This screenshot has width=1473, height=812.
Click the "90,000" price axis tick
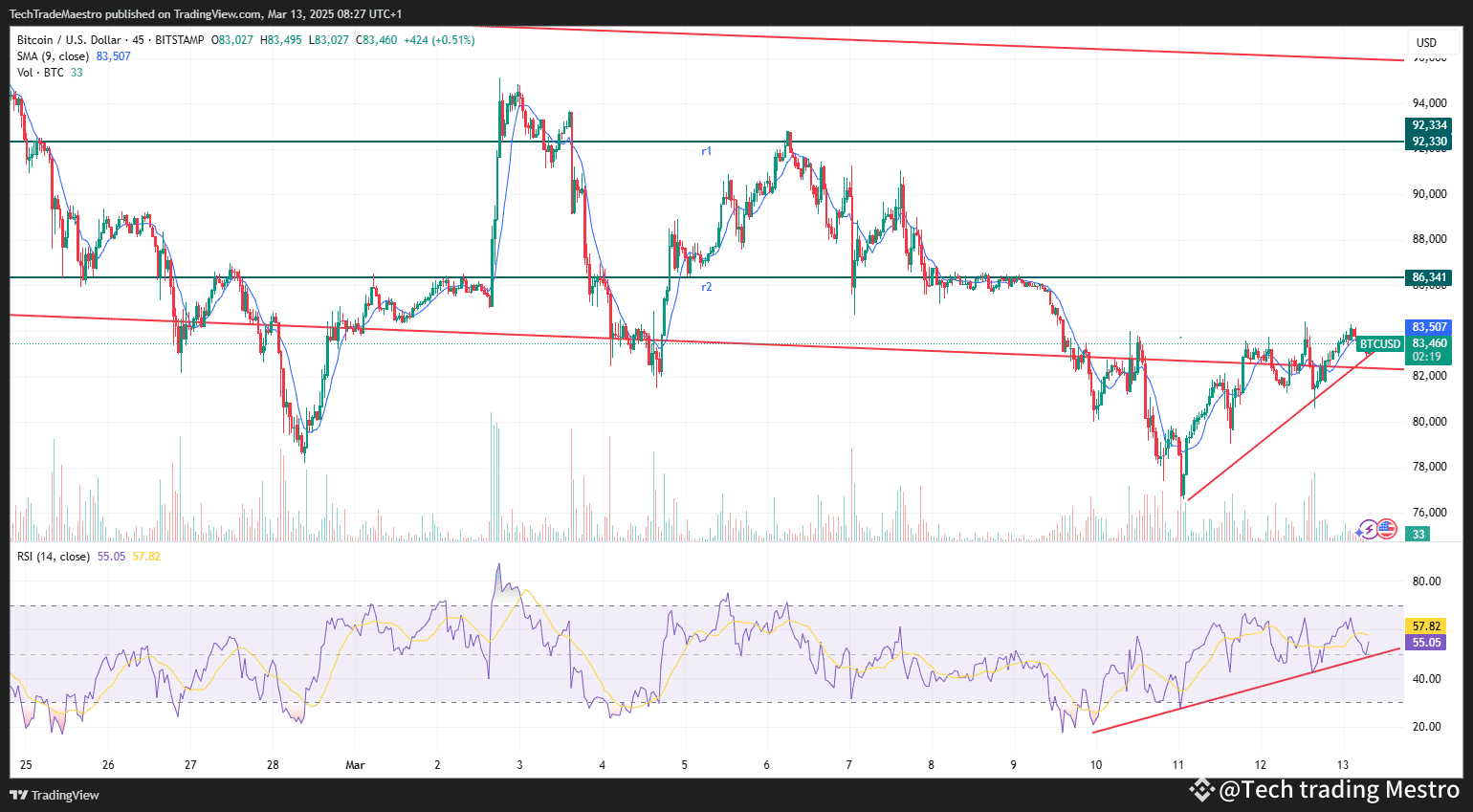pos(1430,194)
